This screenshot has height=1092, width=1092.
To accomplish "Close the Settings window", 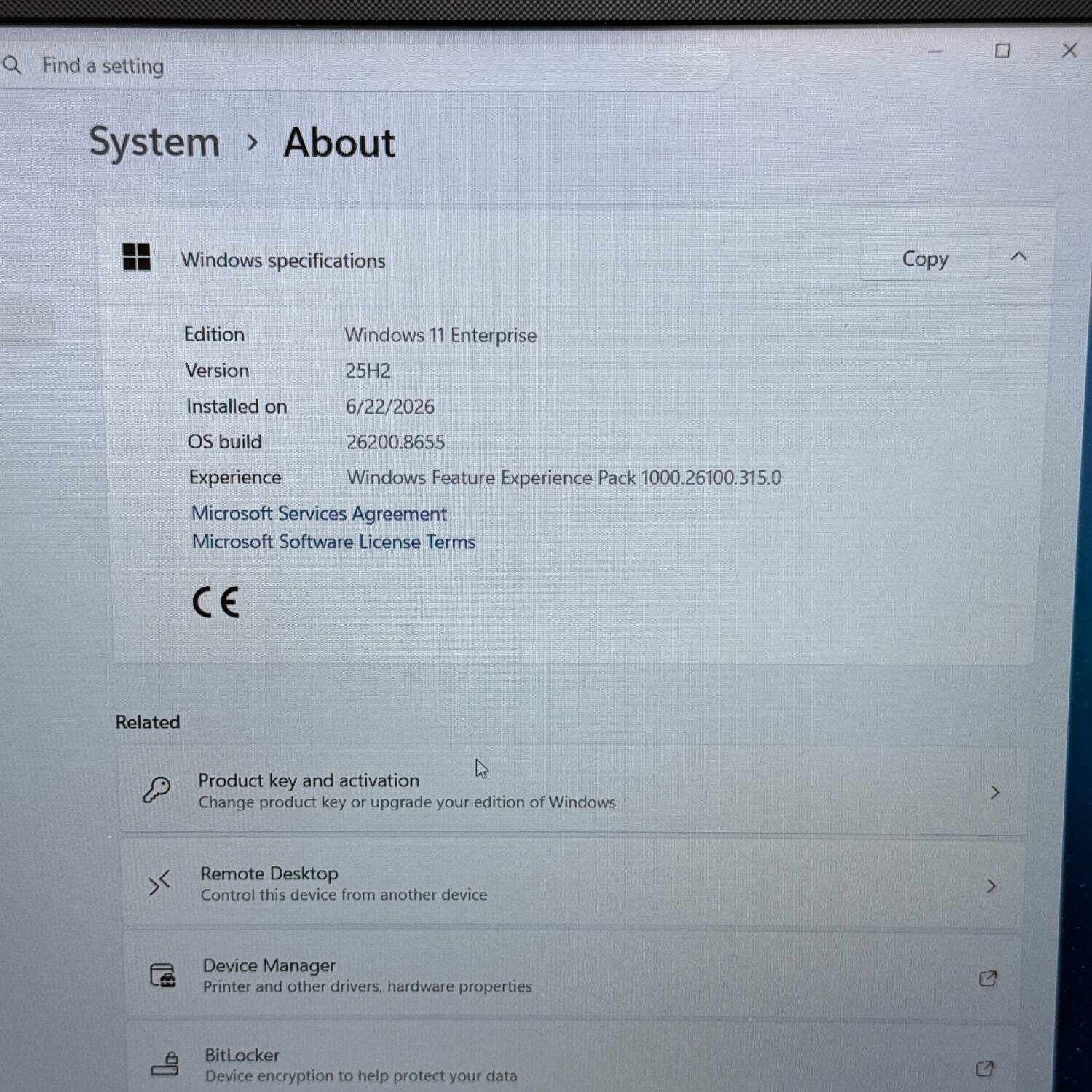I will coord(1069,50).
